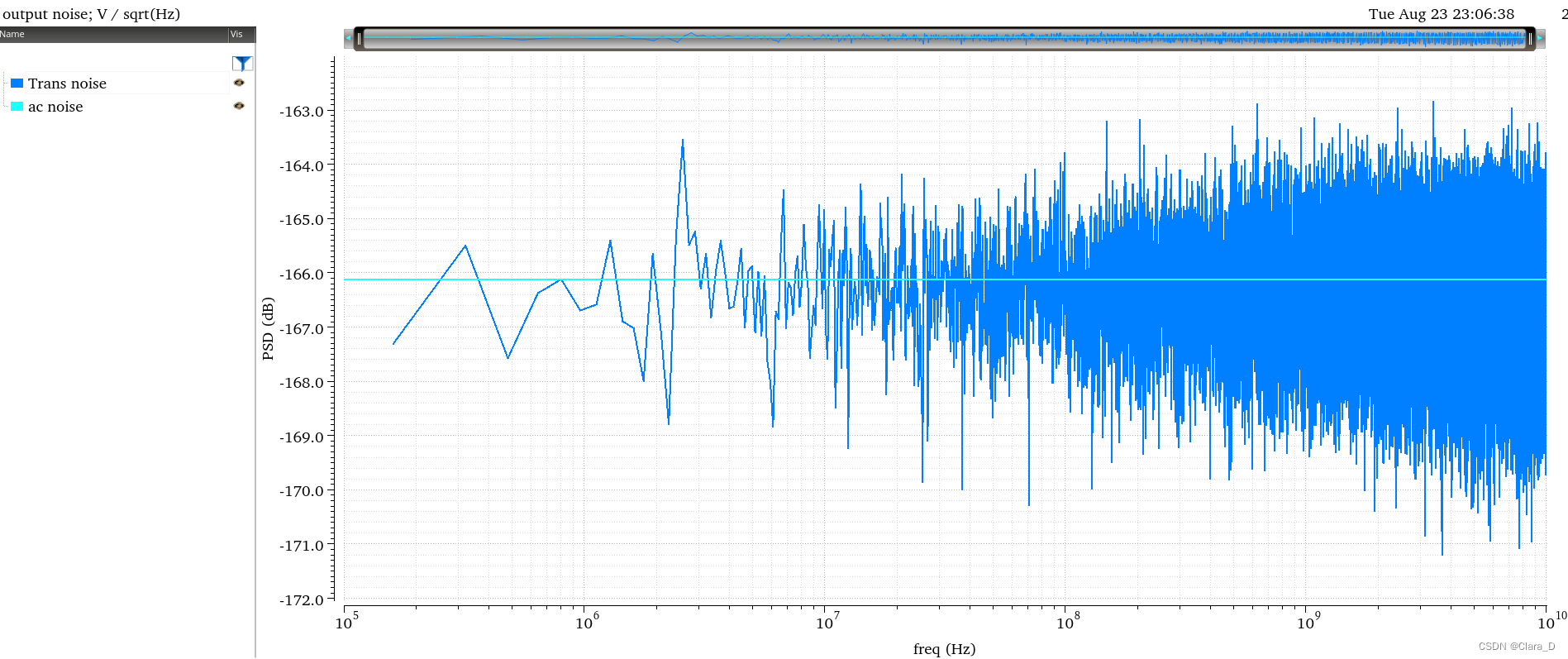1568x659 pixels.
Task: Toggle visibility eye for Trans noise
Action: pos(239,83)
